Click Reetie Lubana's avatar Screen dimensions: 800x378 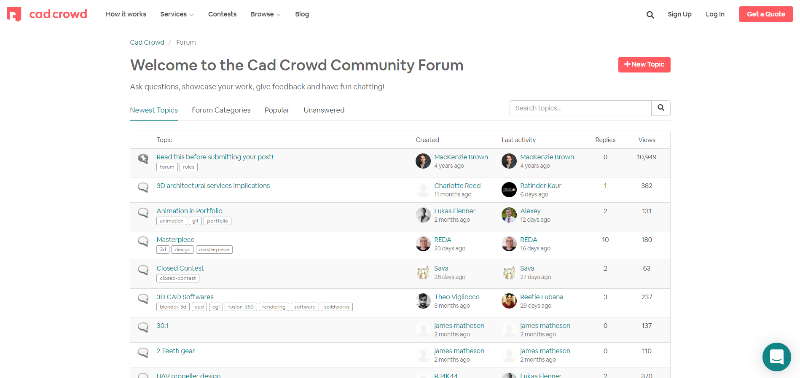509,301
